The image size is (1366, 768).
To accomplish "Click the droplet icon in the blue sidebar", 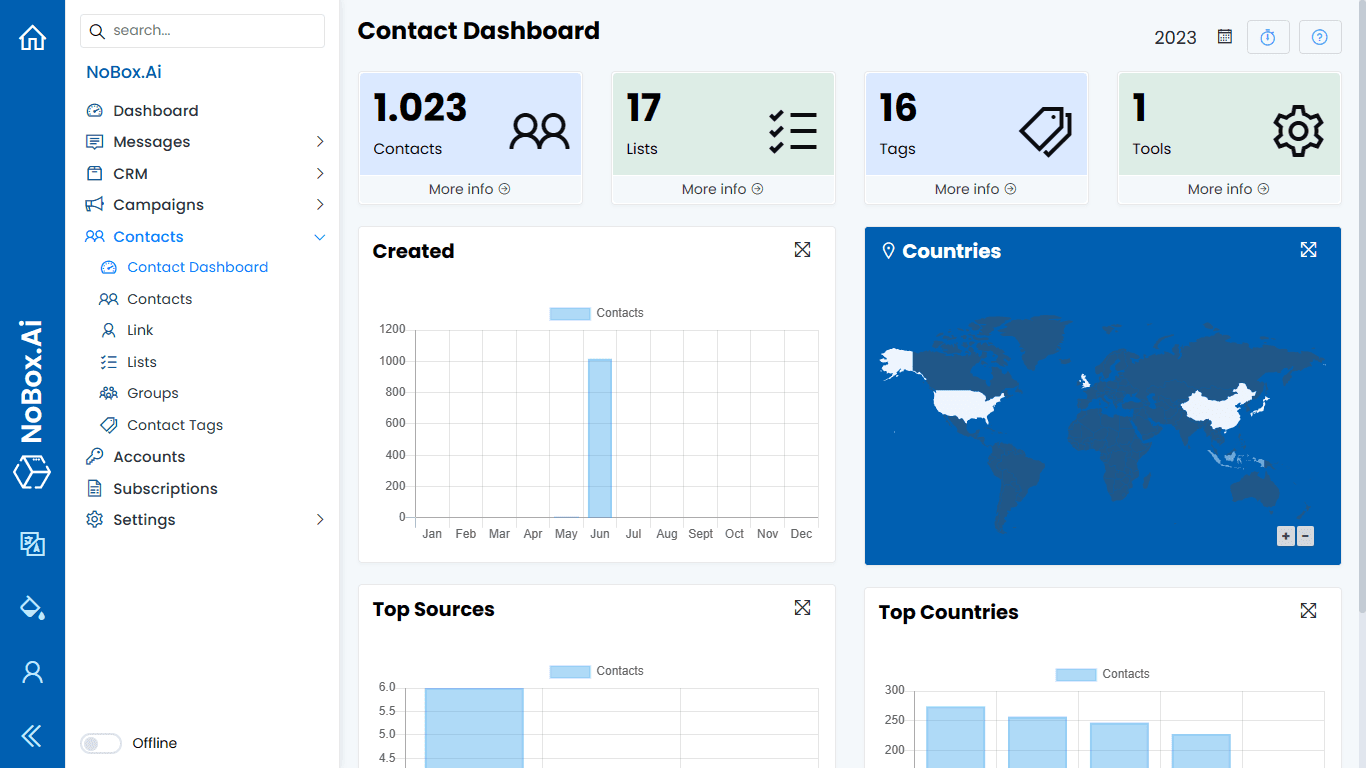I will (32, 608).
